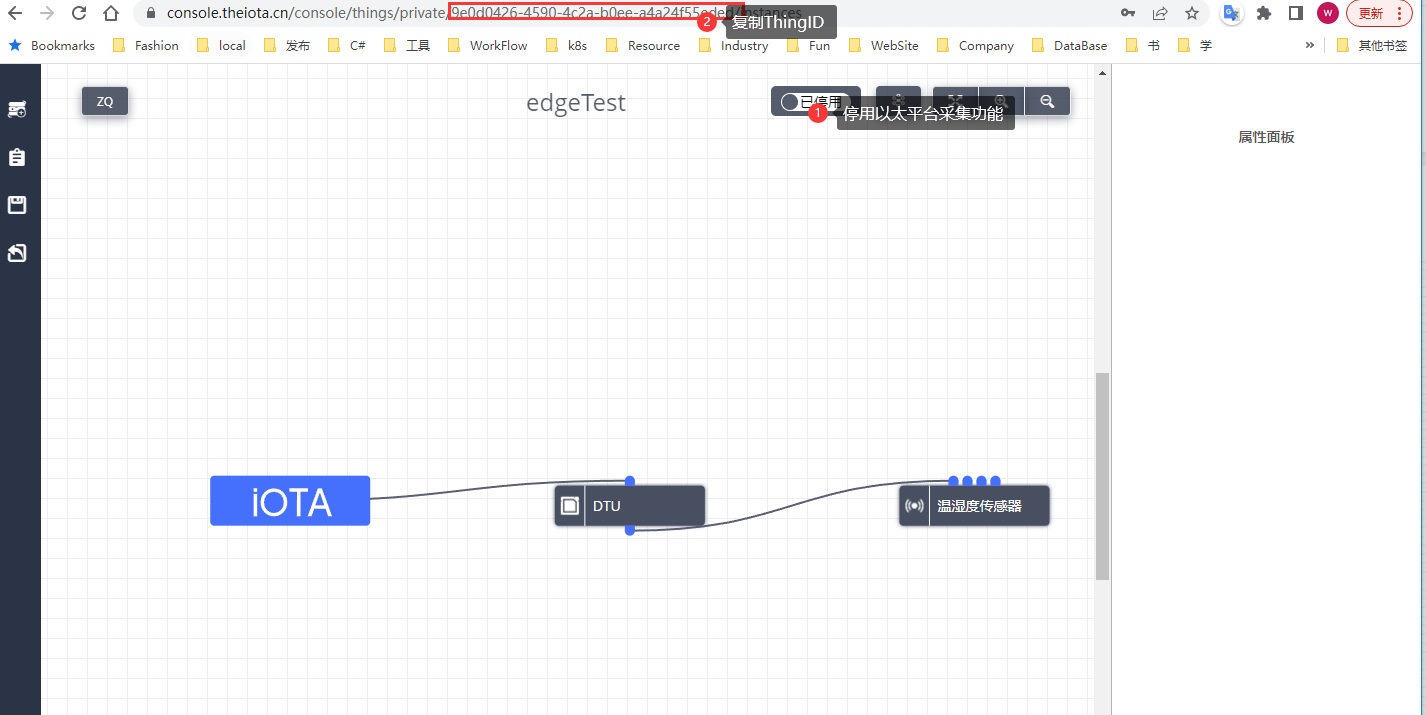Click the zoom in magnifier button
The width and height of the screenshot is (1426, 715).
(x=1000, y=101)
